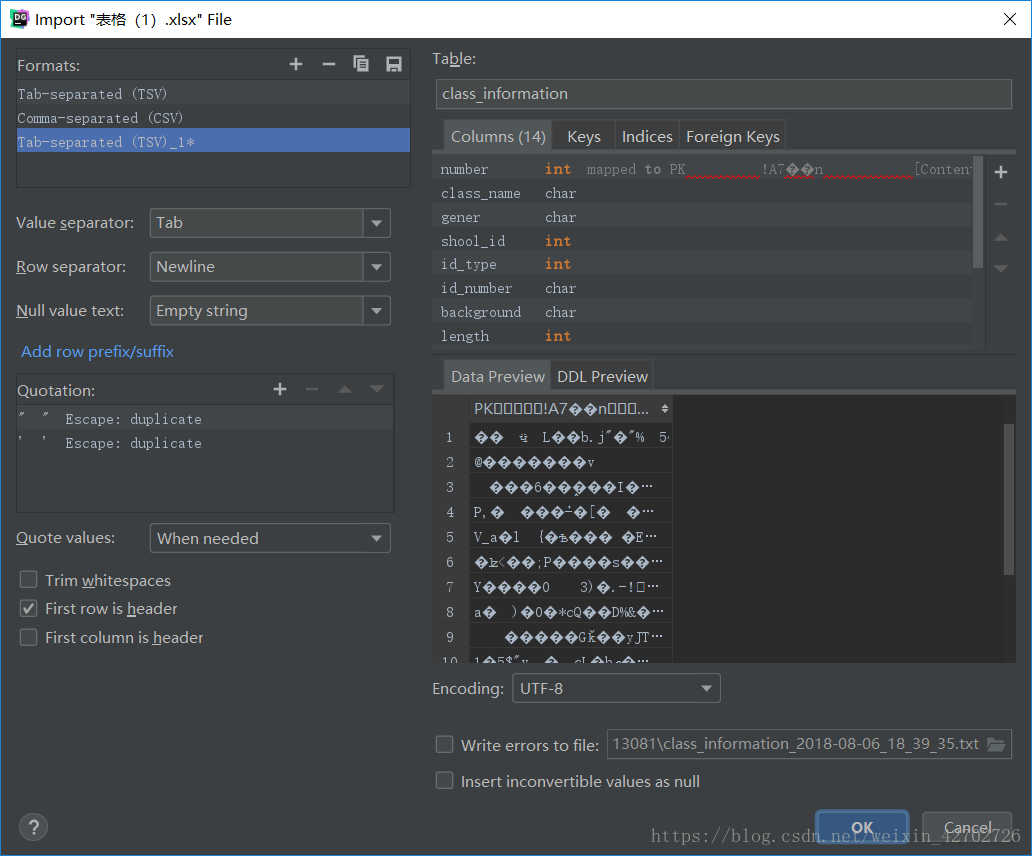Move quotation rule up
The image size is (1032, 856).
pyautogui.click(x=344, y=390)
